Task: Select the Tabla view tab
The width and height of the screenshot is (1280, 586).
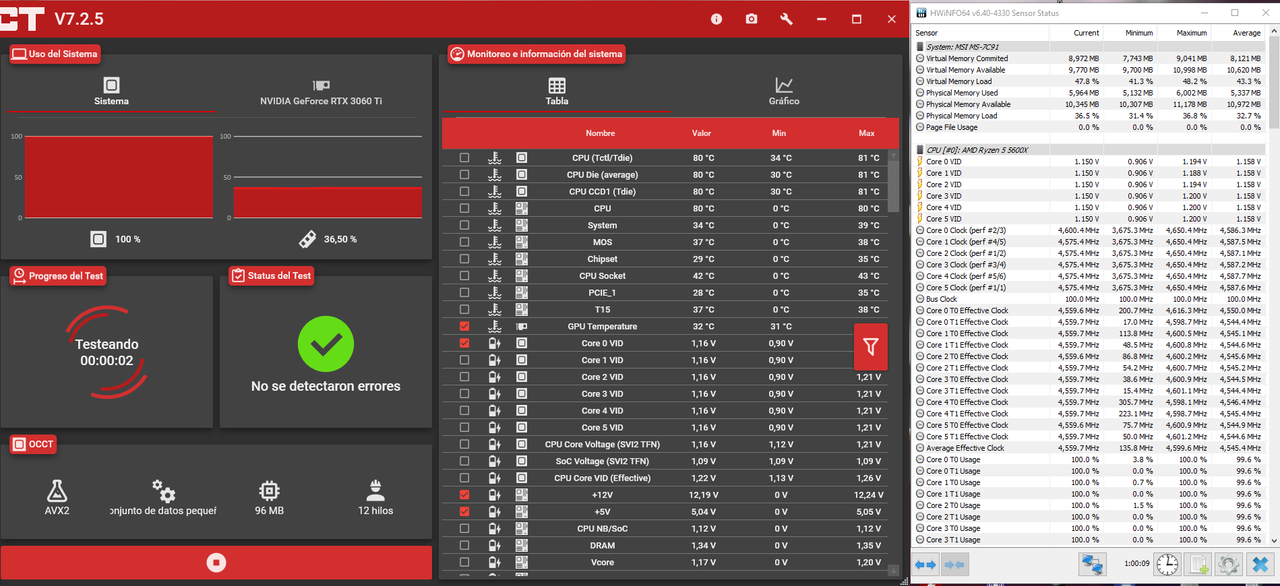Action: pyautogui.click(x=557, y=93)
